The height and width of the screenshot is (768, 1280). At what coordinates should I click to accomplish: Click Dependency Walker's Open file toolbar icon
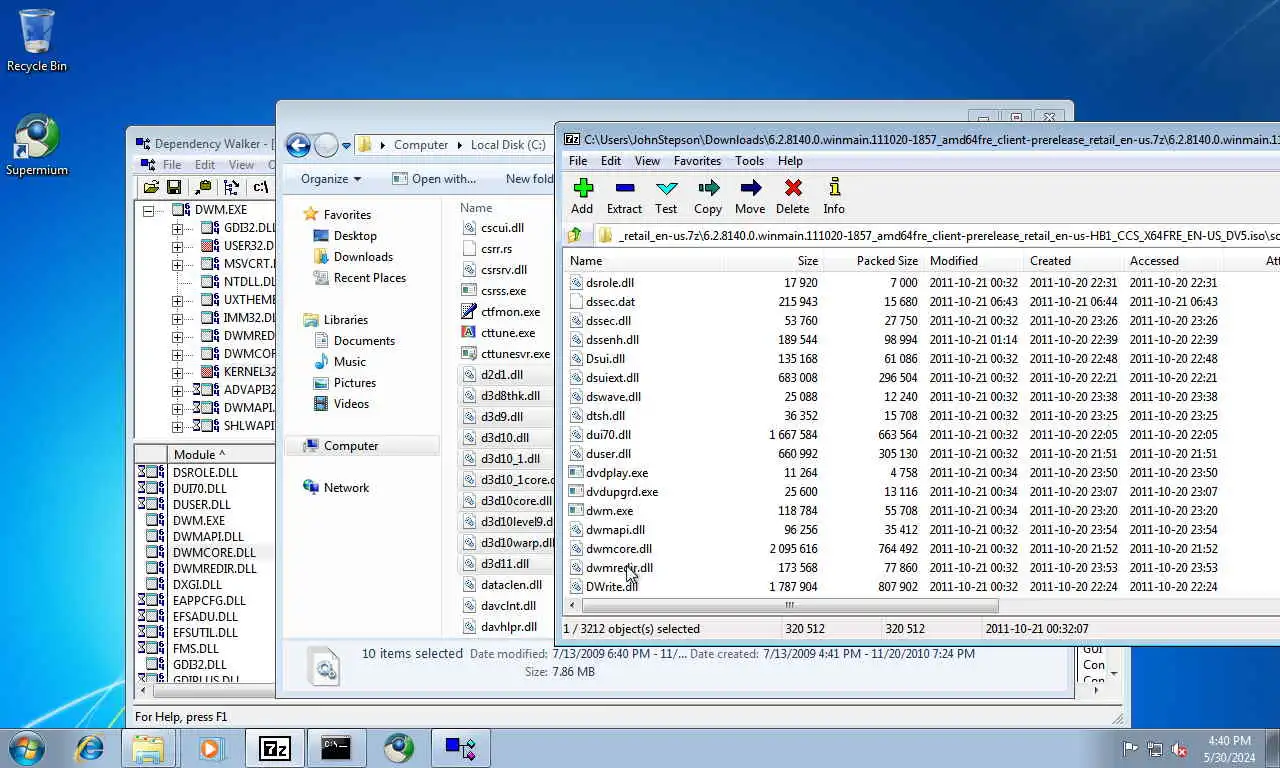151,187
